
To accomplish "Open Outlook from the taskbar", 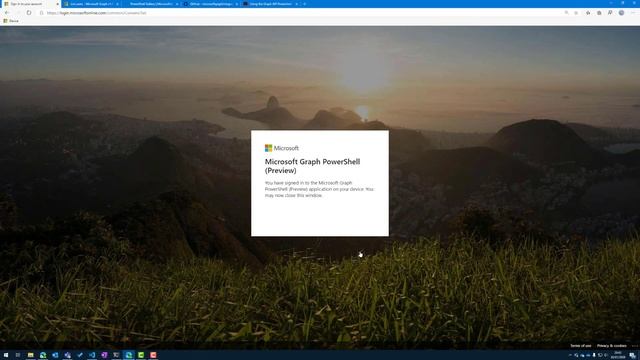I will click(55, 355).
